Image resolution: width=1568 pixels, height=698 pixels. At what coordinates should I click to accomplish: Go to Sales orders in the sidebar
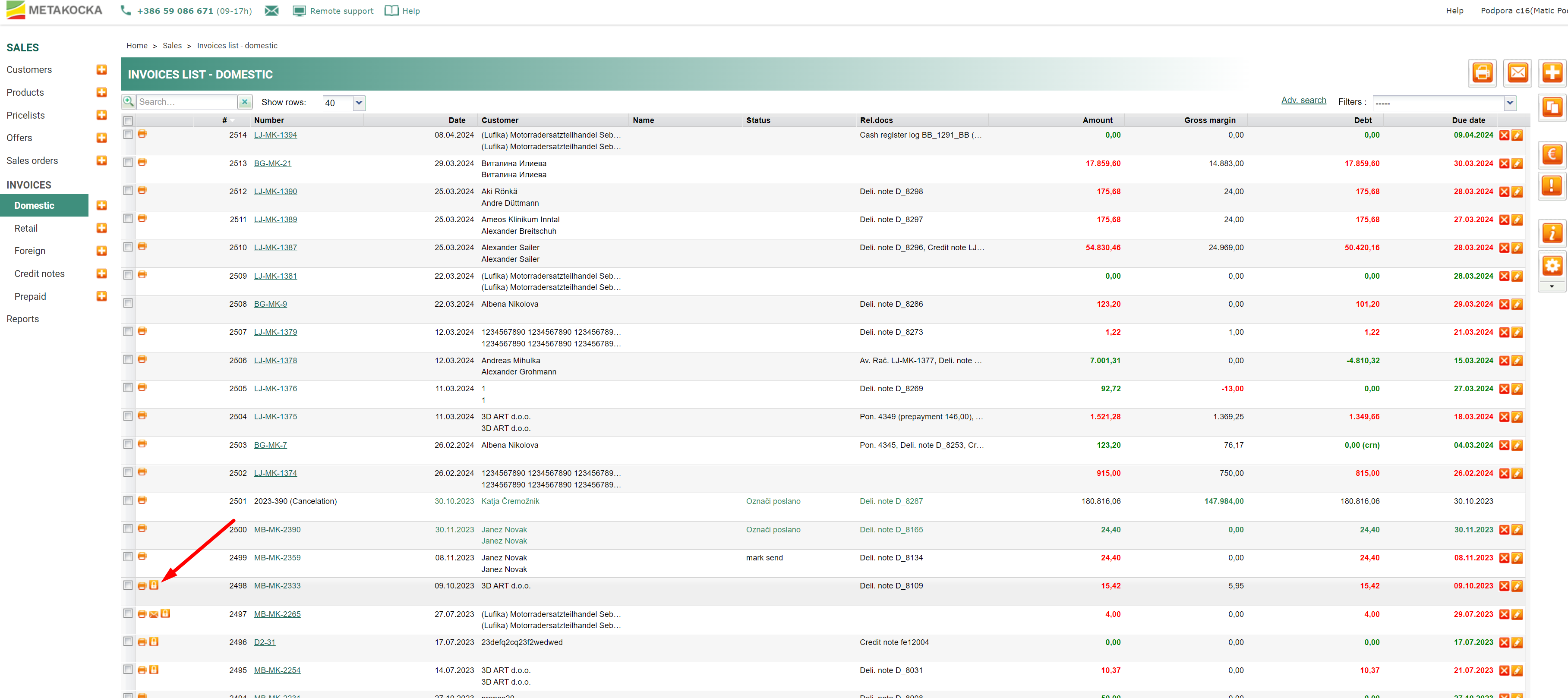(32, 160)
